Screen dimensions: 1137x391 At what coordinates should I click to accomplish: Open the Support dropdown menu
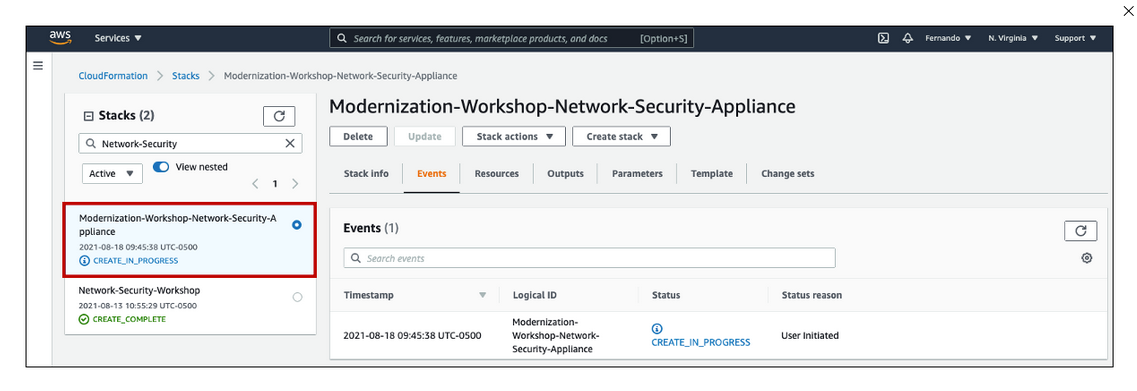(x=1075, y=38)
